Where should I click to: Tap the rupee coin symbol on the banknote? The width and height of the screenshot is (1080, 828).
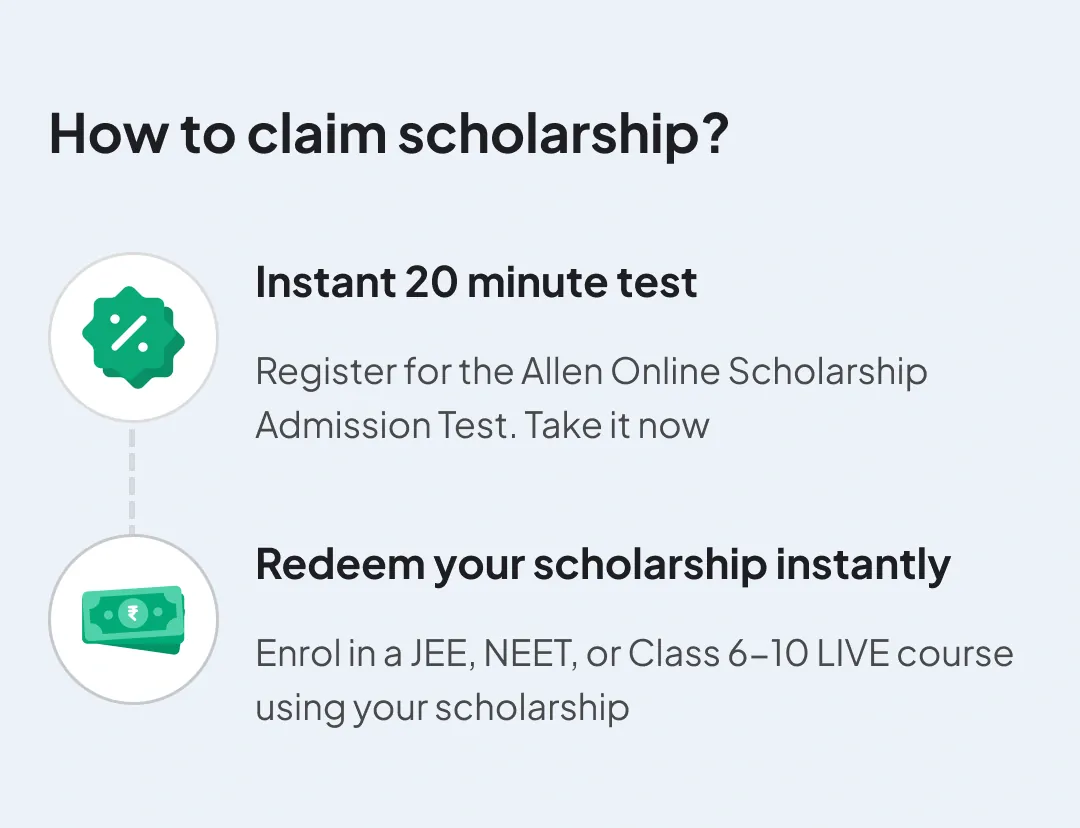coord(131,613)
